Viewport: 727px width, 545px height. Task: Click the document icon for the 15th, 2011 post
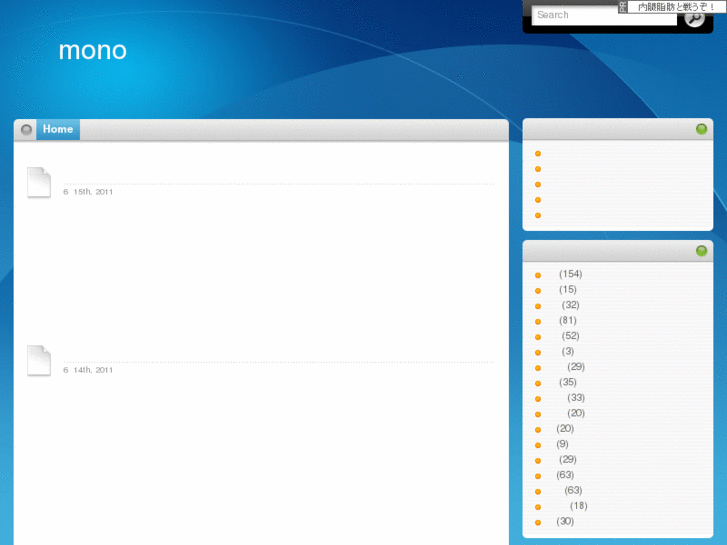(39, 182)
